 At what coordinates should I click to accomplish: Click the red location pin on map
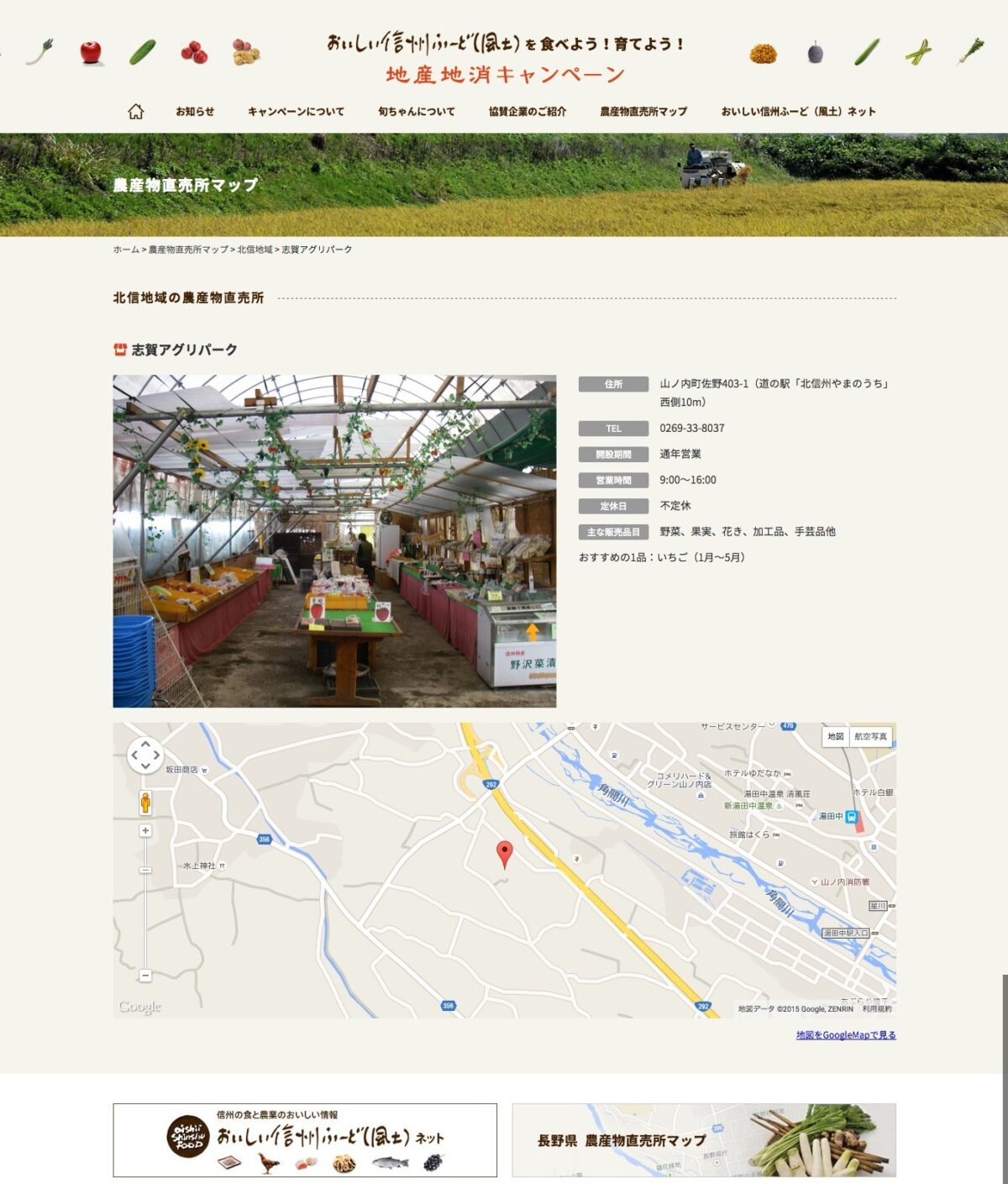tap(504, 853)
